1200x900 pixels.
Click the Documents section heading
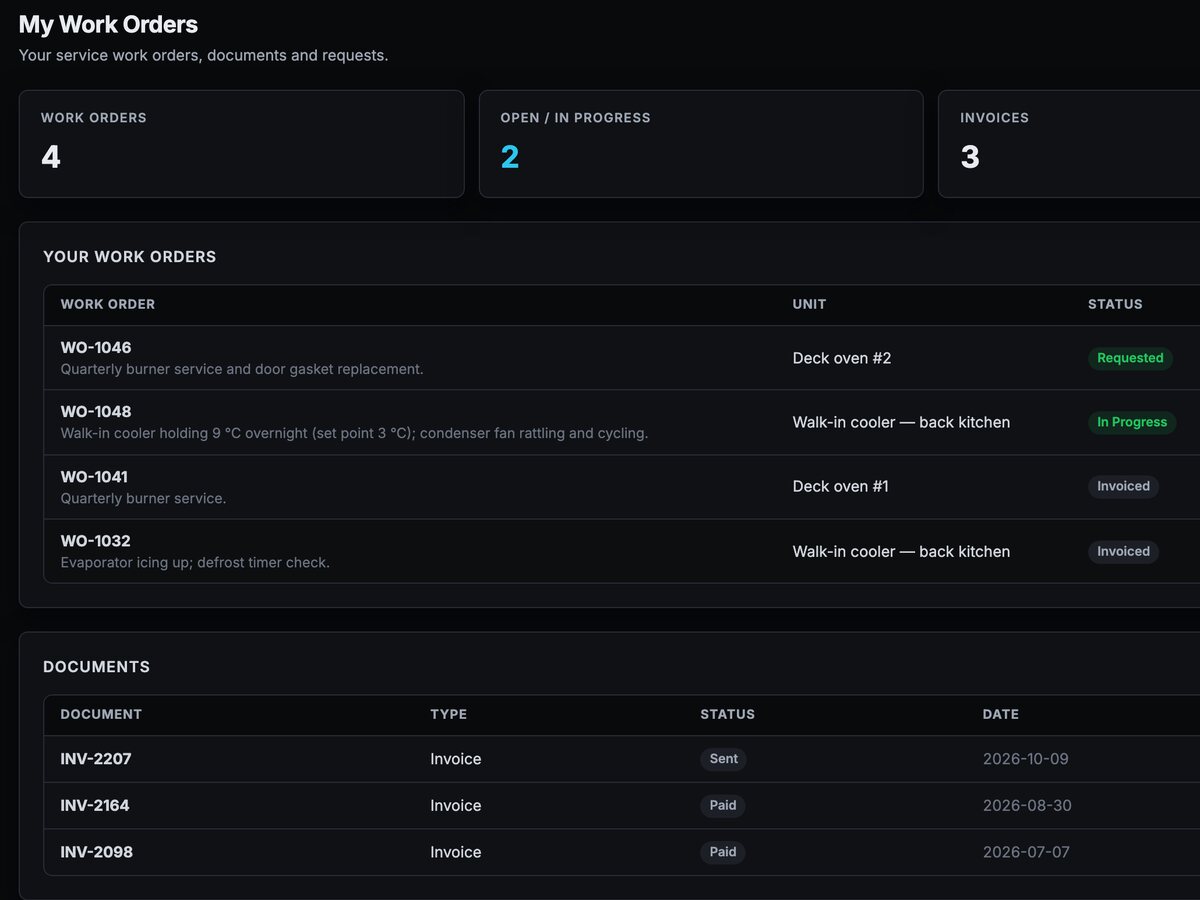click(96, 667)
